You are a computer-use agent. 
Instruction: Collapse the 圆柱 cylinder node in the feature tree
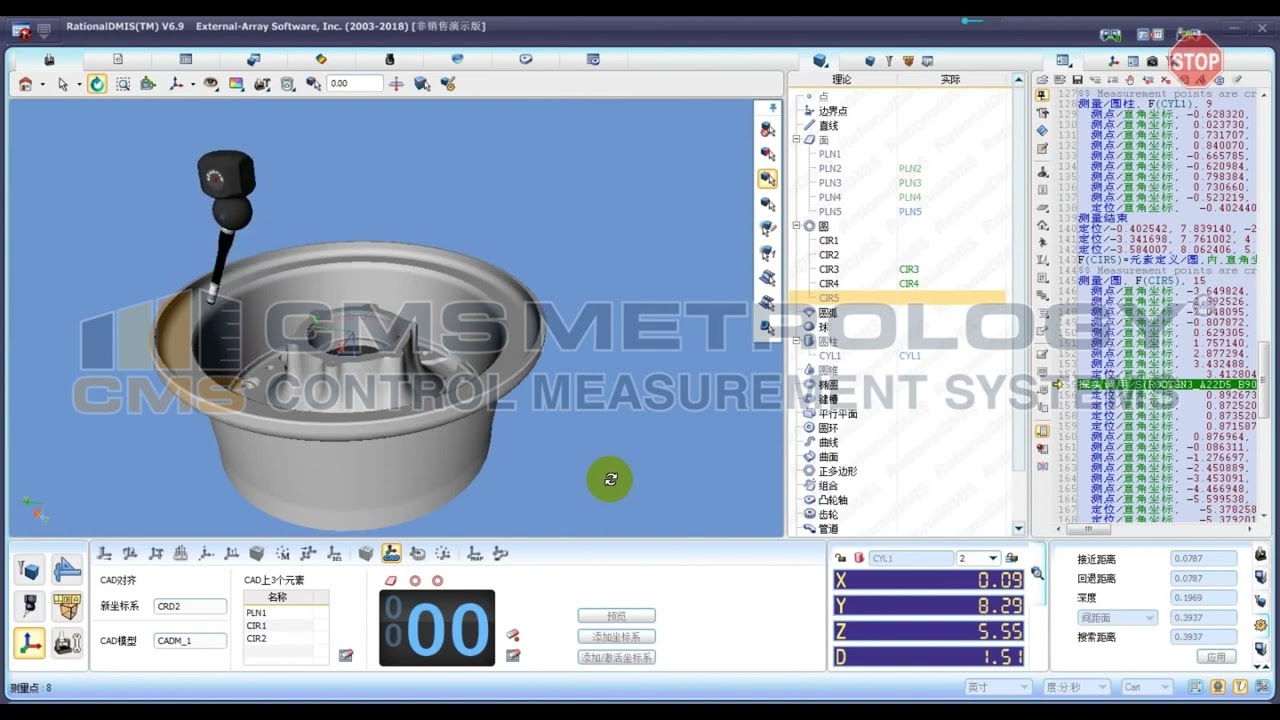click(x=798, y=341)
